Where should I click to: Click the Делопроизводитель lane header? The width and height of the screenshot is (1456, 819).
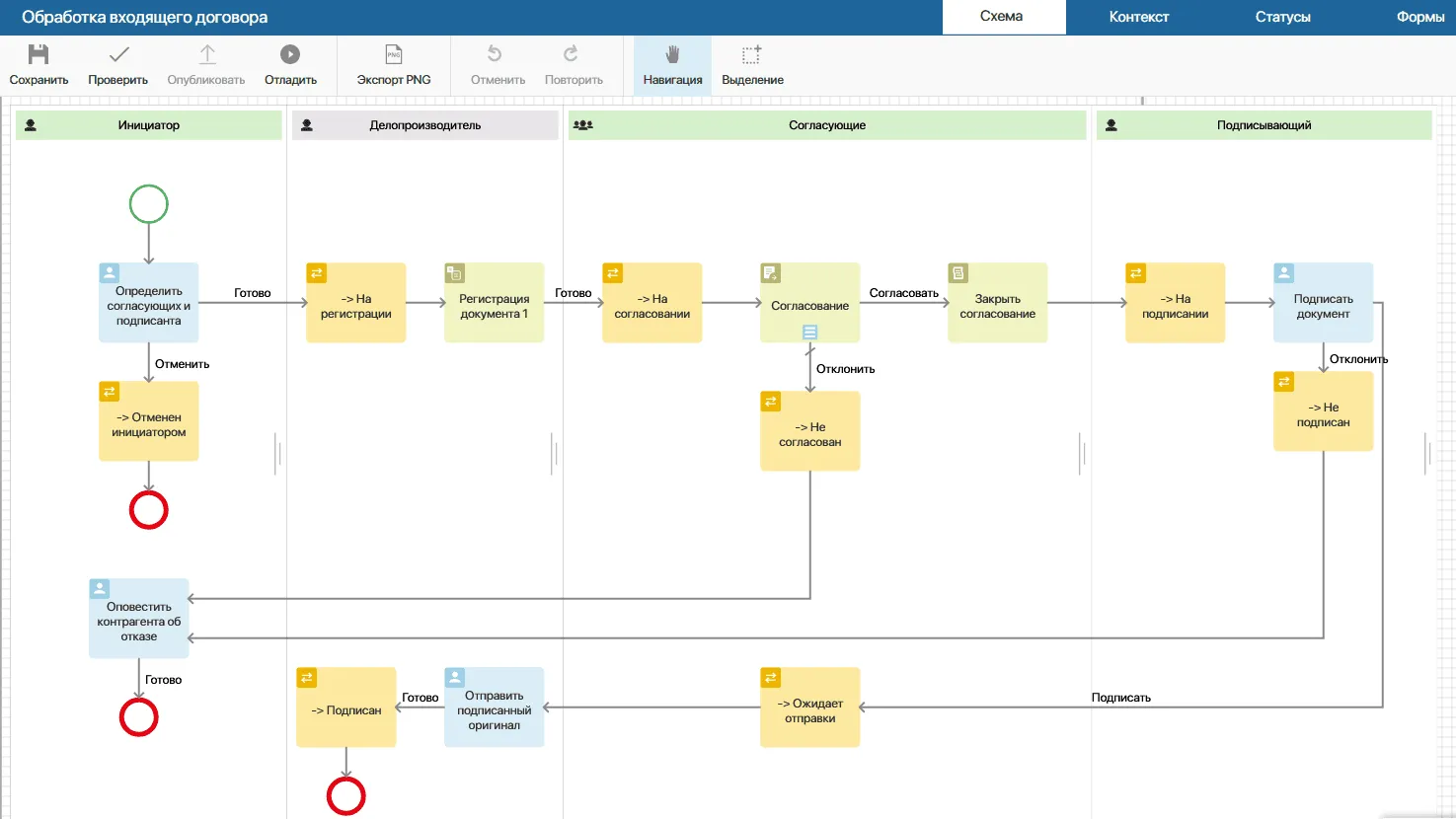424,125
